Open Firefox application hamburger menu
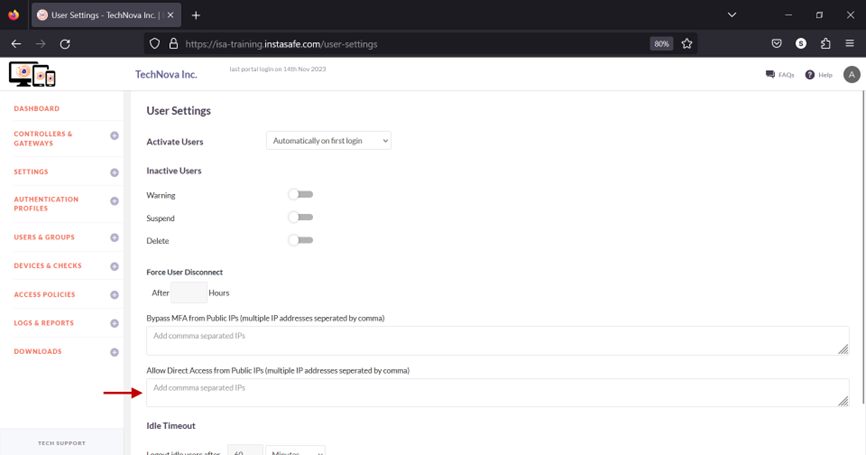 pos(849,44)
